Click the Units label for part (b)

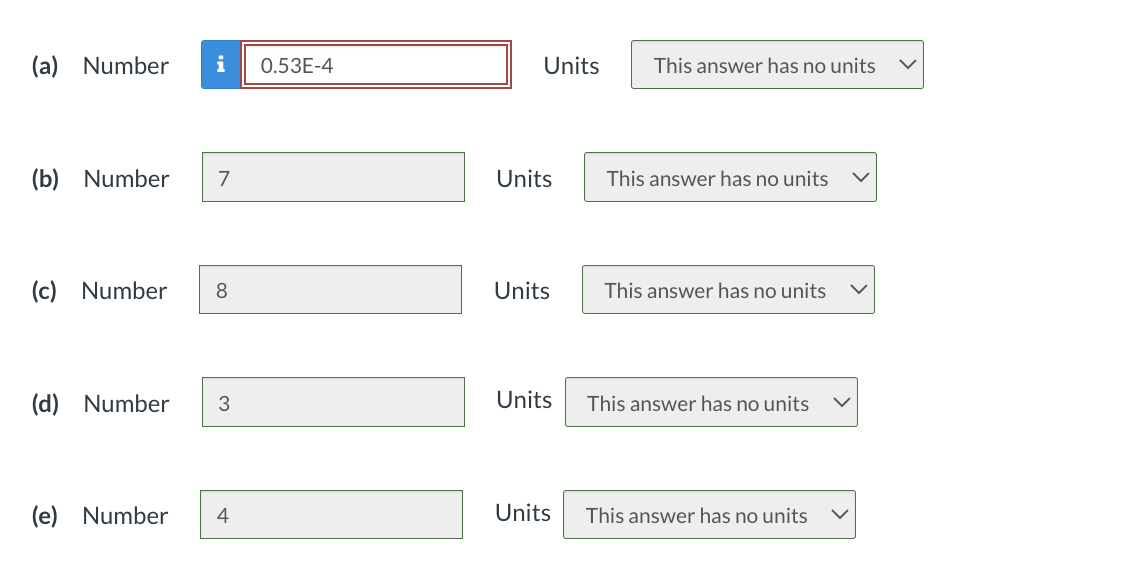[524, 178]
